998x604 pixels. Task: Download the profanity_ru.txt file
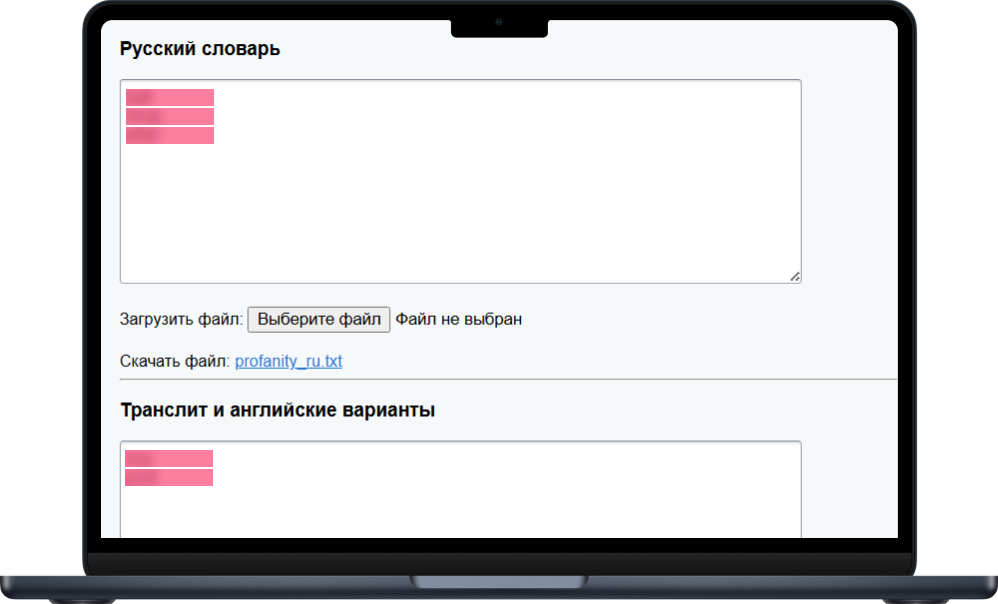[288, 361]
